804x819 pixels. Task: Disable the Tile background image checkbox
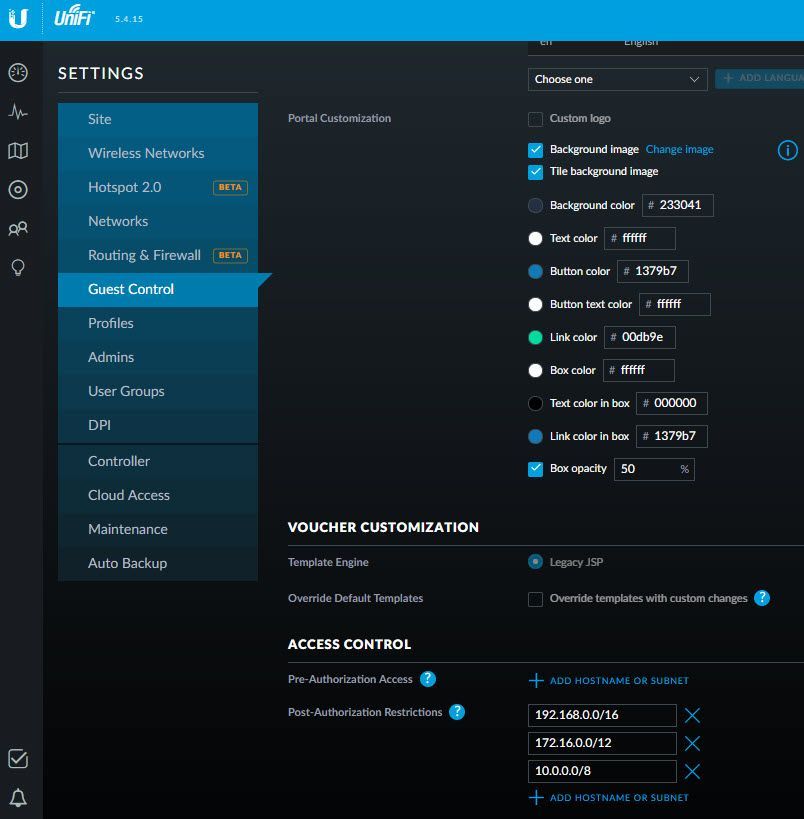tap(536, 172)
